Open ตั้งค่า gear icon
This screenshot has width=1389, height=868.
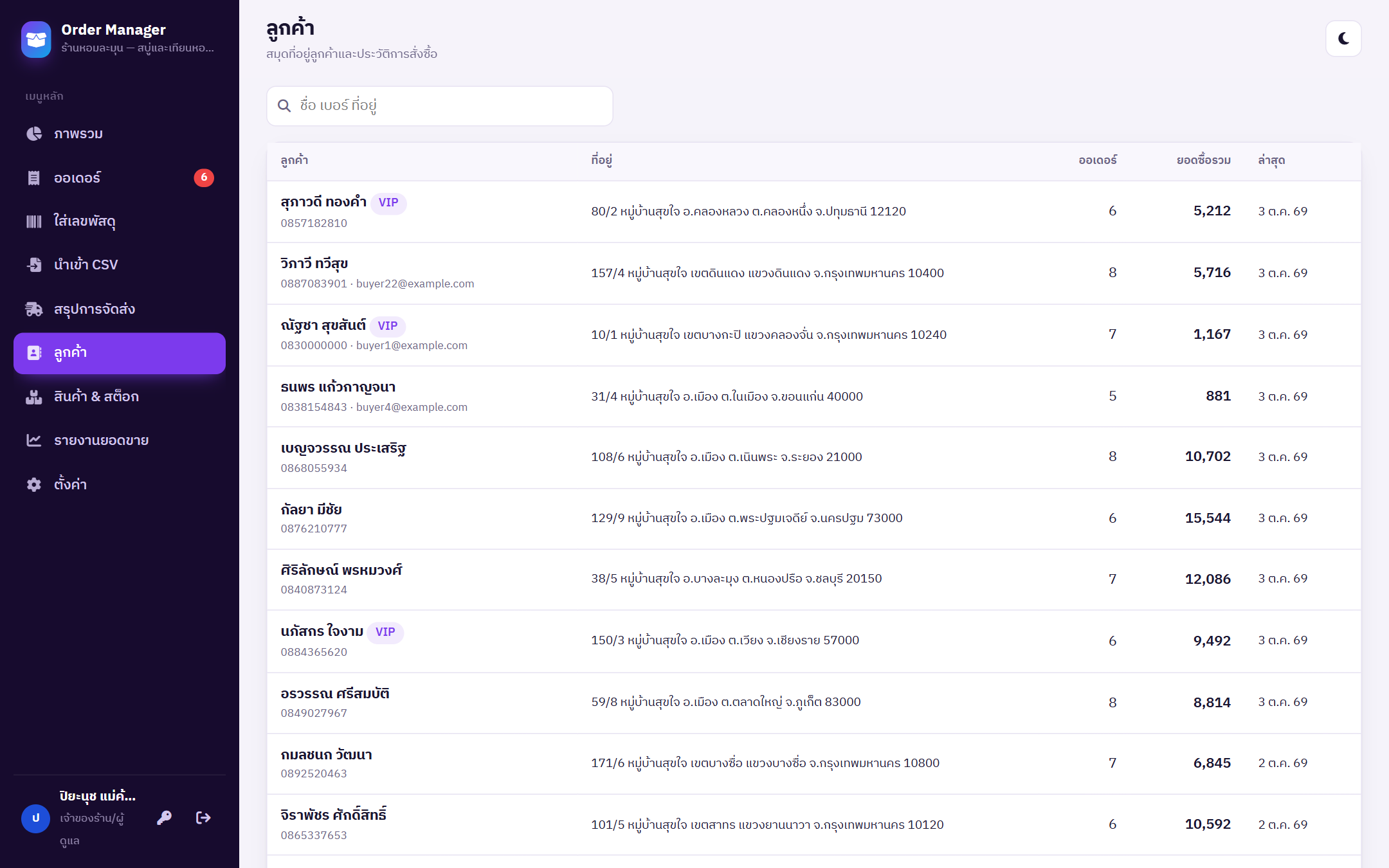(x=34, y=484)
